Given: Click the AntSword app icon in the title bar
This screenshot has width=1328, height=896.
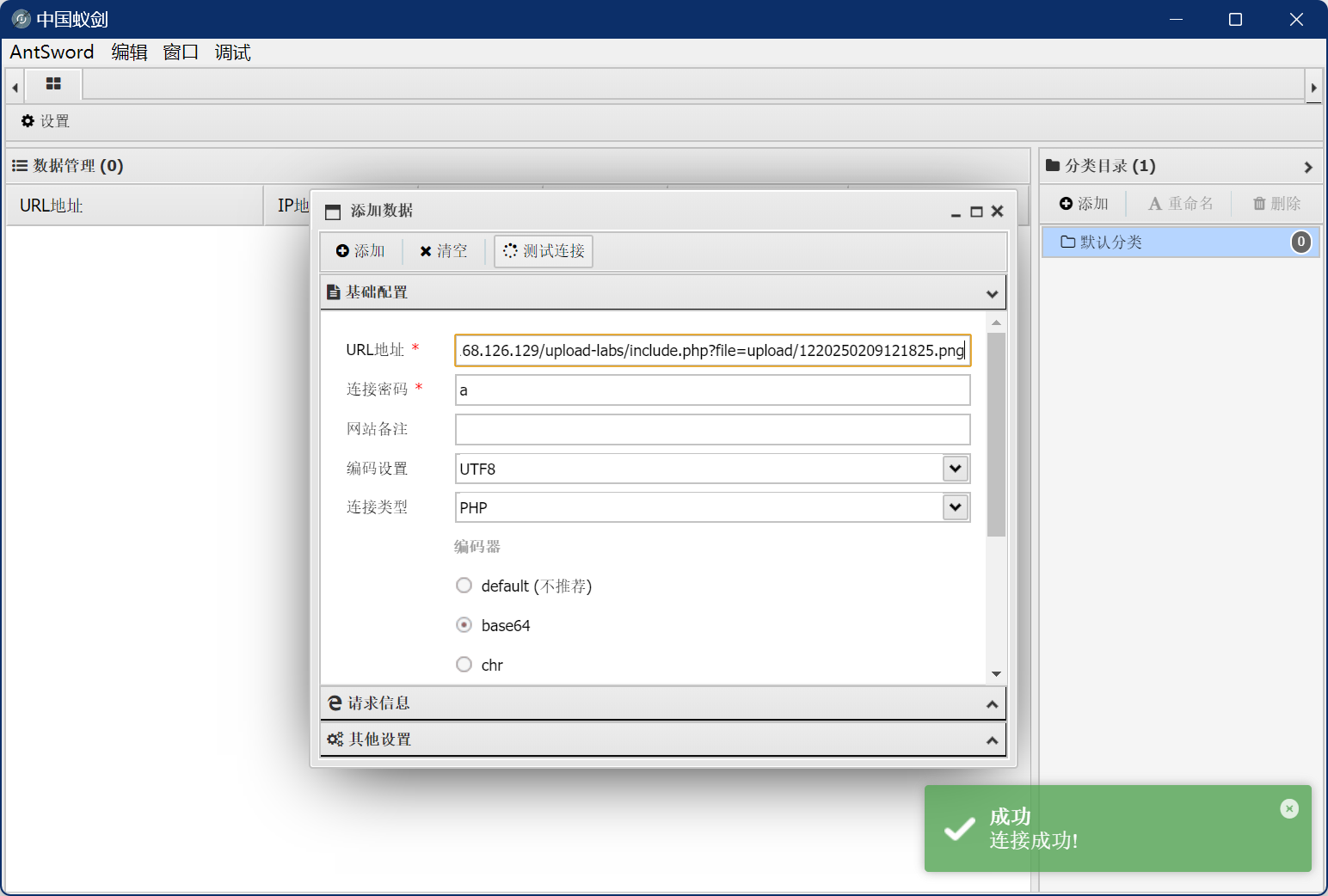Looking at the screenshot, I should pyautogui.click(x=22, y=19).
